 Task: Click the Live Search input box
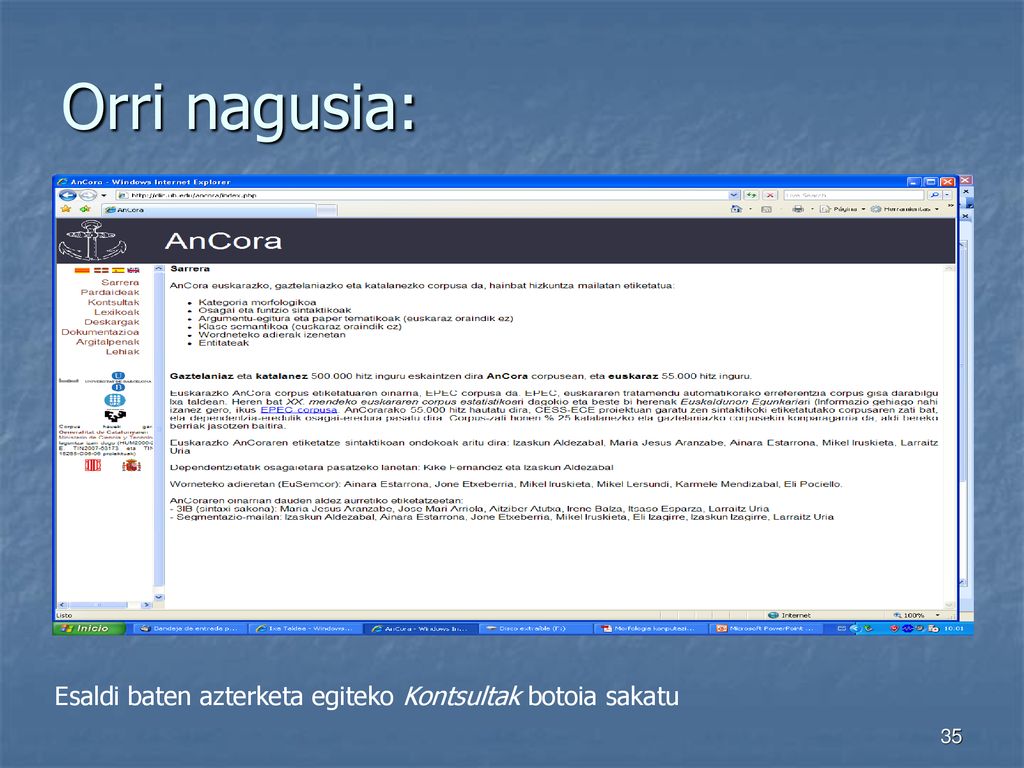[854, 195]
